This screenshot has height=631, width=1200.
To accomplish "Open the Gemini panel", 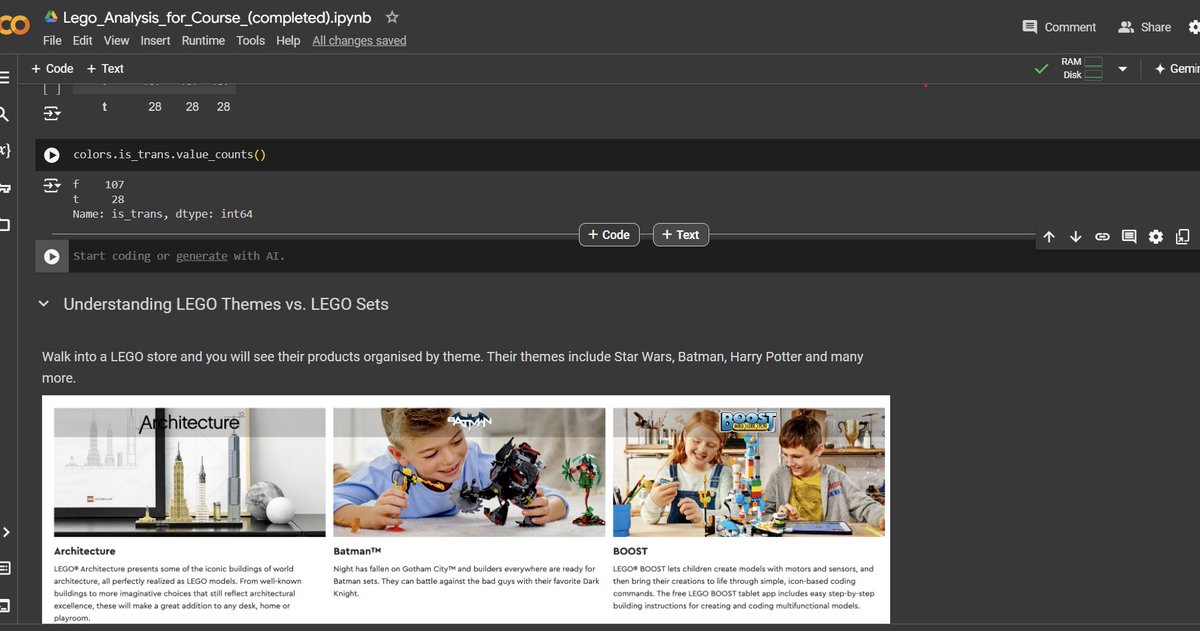I will click(x=1175, y=69).
